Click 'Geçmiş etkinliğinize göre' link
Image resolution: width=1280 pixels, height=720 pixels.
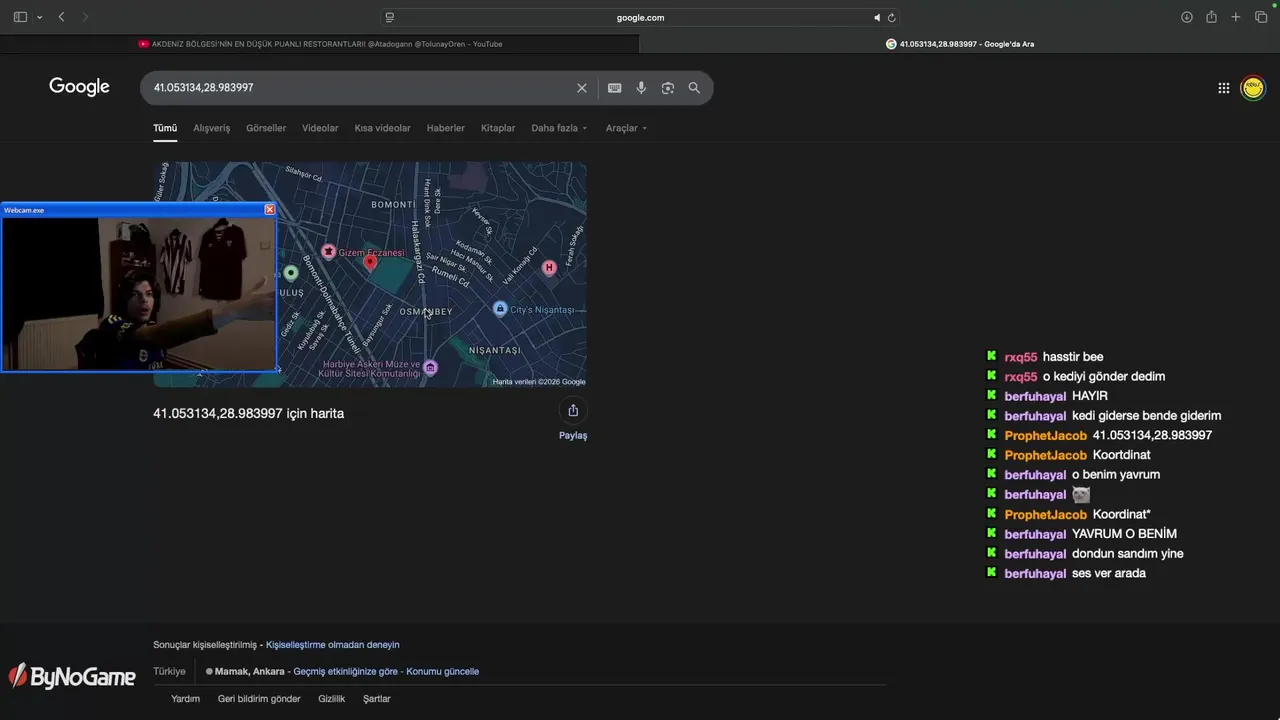click(345, 671)
